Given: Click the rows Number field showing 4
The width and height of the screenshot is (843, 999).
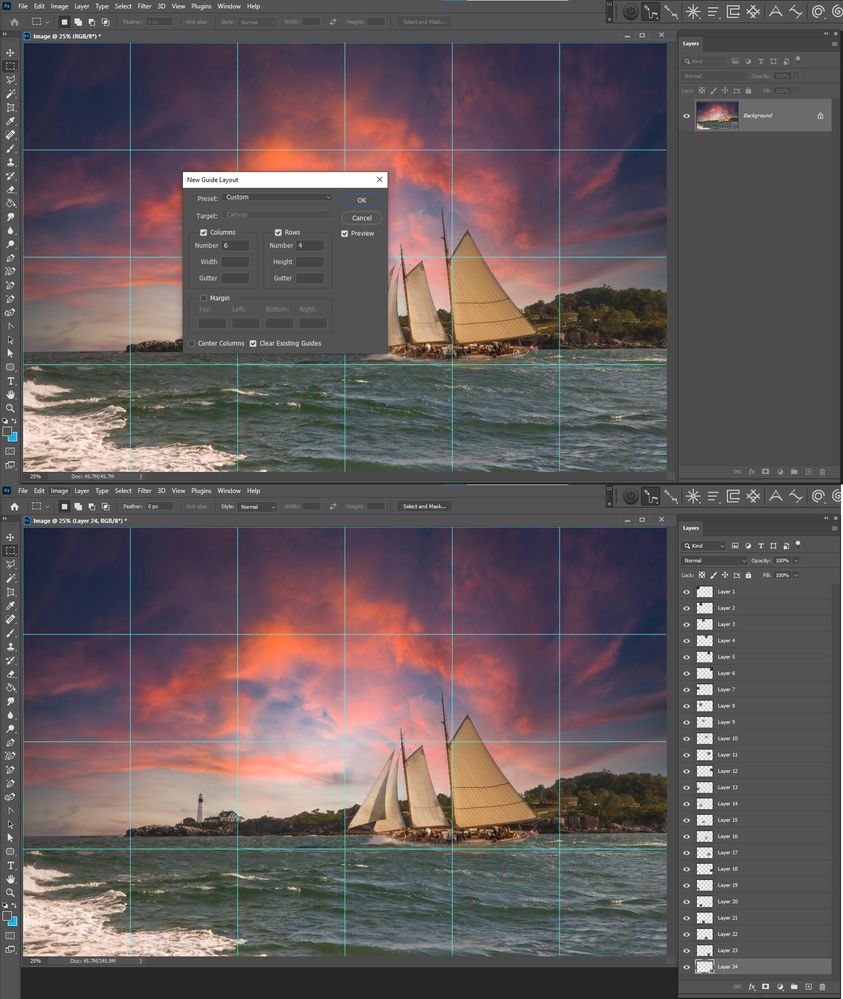Looking at the screenshot, I should [x=310, y=245].
